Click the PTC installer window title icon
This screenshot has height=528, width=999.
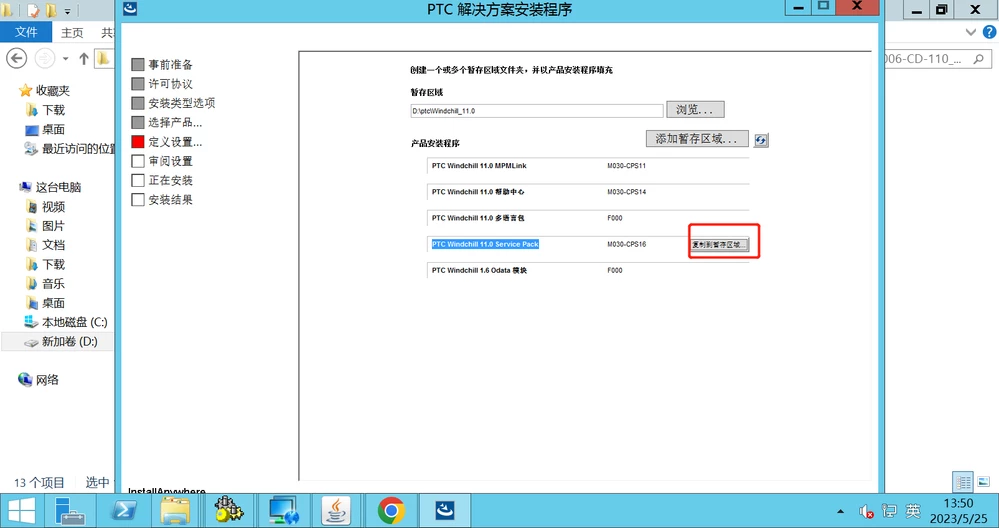(130, 8)
